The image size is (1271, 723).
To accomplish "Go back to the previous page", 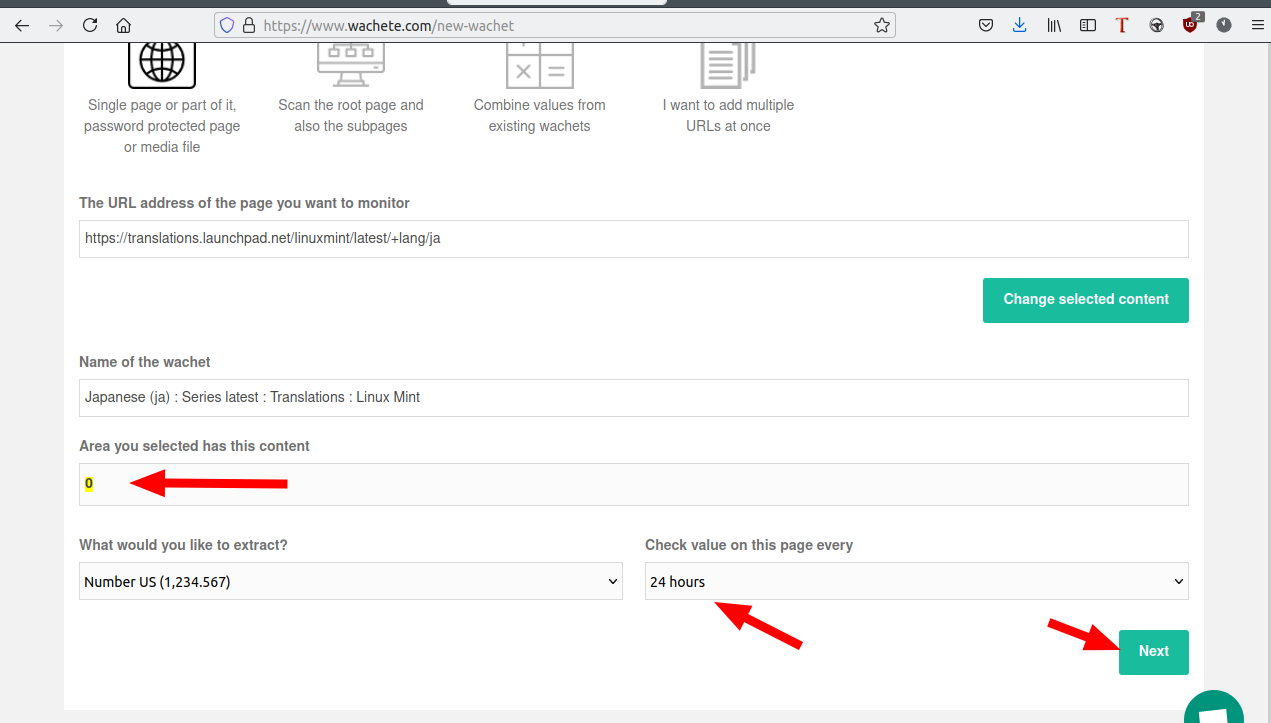I will tap(22, 26).
